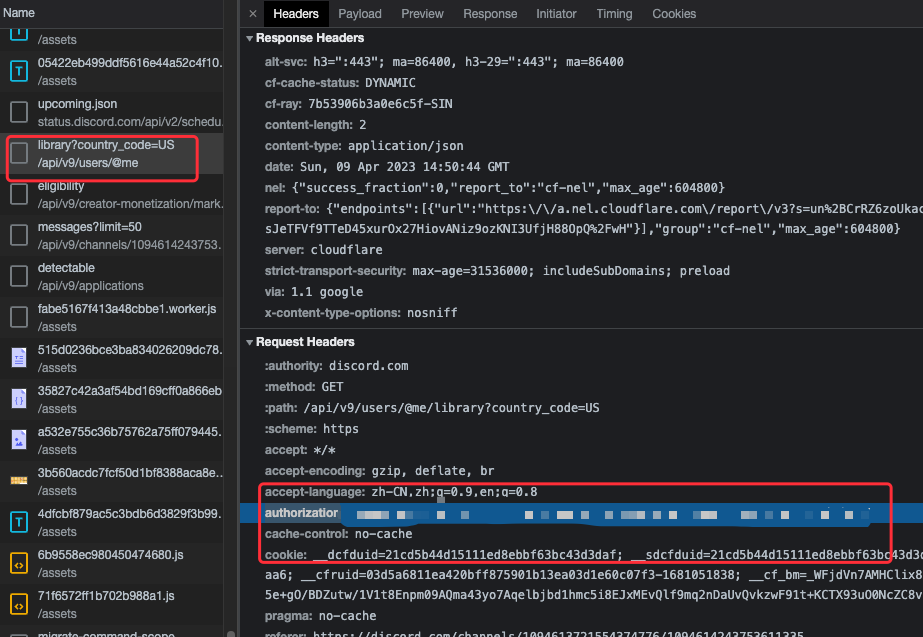Open the Cookies tab

point(674,14)
